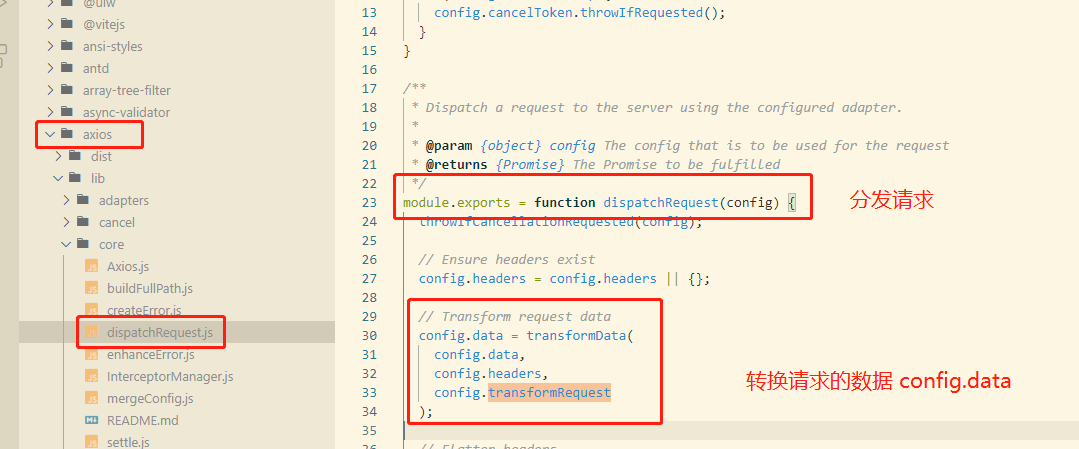Select dispatchRequest.js file
1079x449 pixels.
(160, 333)
